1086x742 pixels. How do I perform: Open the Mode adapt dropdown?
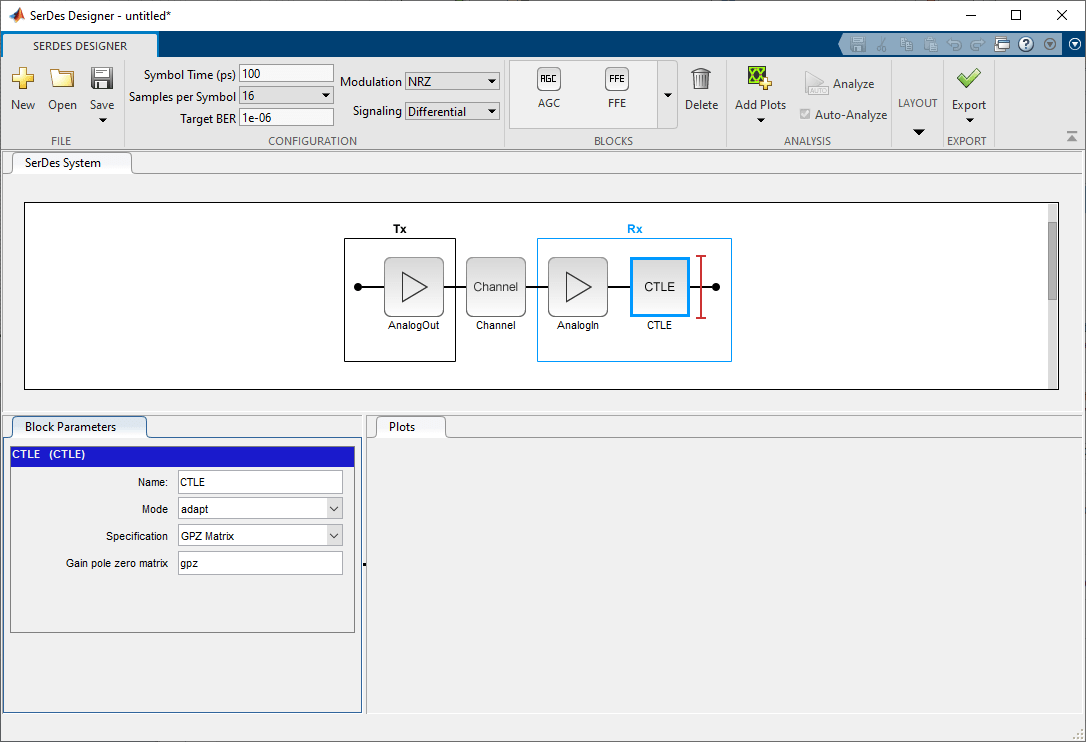coord(260,509)
